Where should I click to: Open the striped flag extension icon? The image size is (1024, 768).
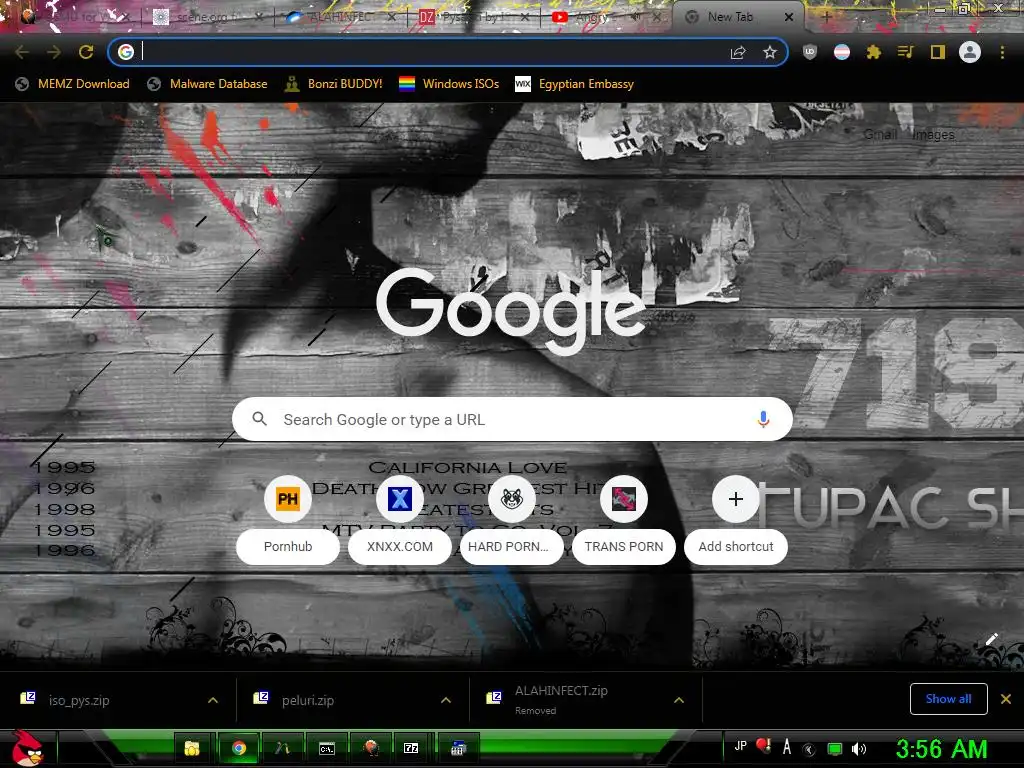[x=842, y=52]
